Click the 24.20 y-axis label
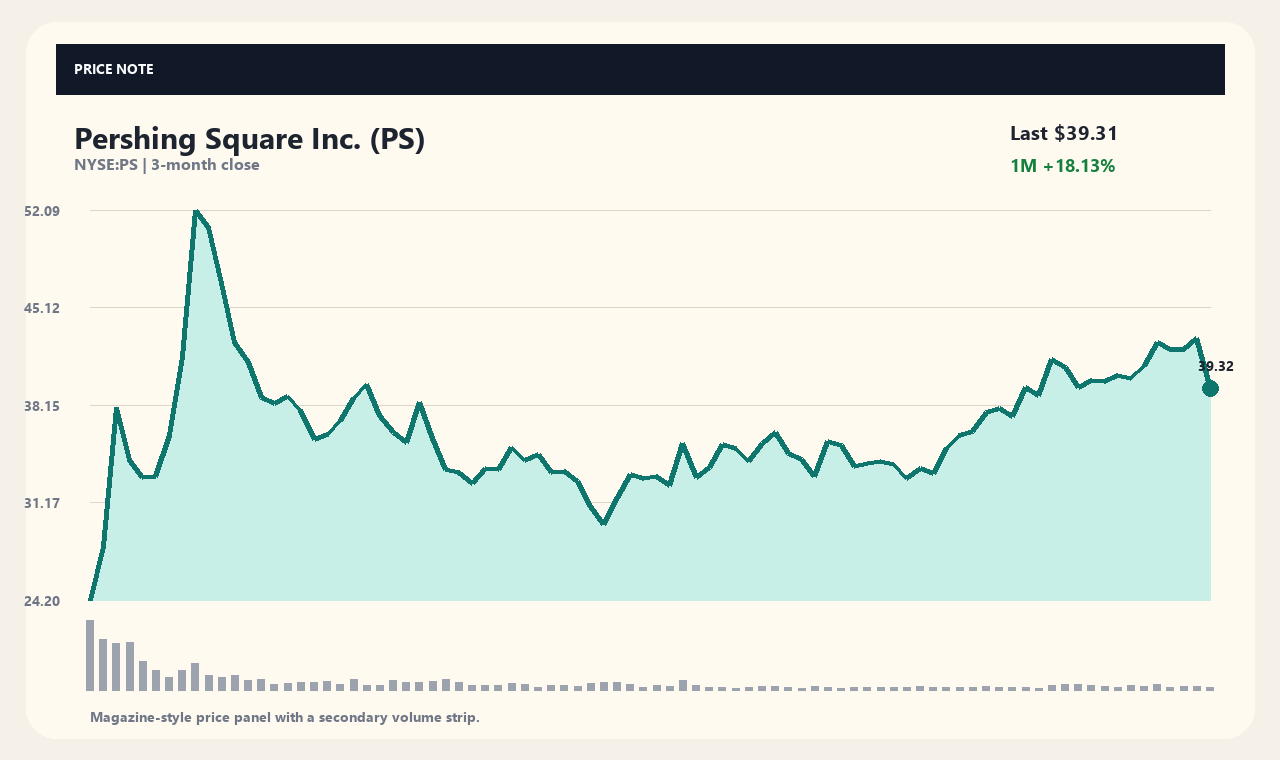Viewport: 1280px width, 760px height. [x=41, y=601]
